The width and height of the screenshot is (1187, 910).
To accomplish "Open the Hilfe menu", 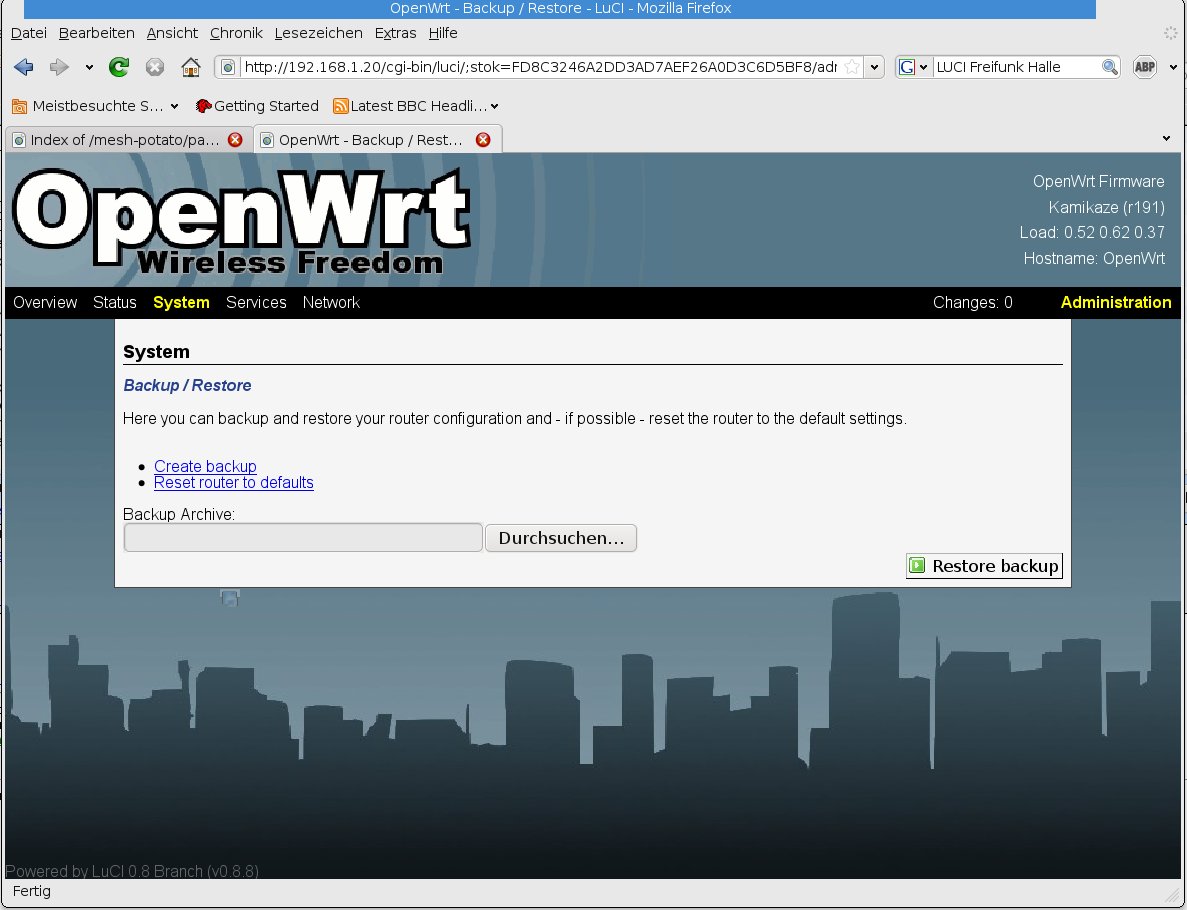I will click(443, 33).
